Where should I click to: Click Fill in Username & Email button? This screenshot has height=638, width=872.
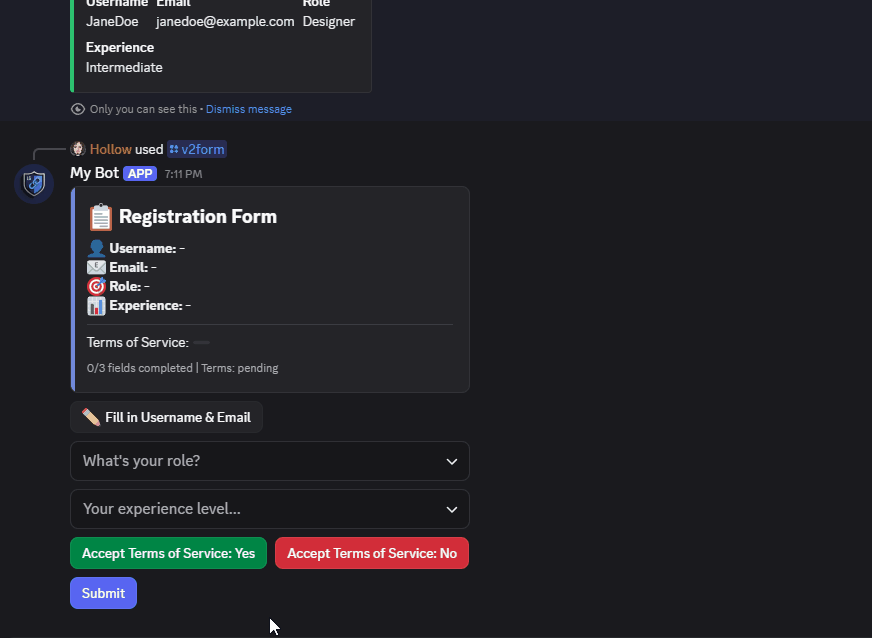pyautogui.click(x=167, y=417)
